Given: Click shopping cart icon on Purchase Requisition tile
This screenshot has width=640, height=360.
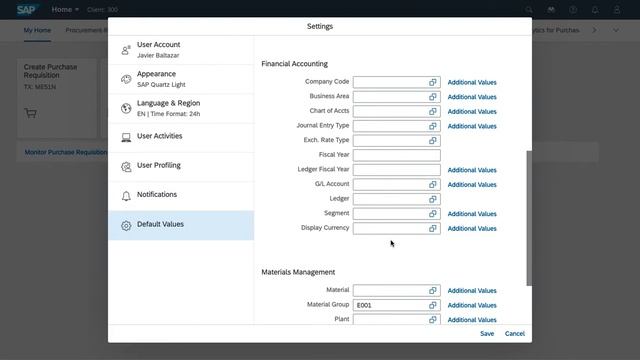Looking at the screenshot, I should click(31, 113).
